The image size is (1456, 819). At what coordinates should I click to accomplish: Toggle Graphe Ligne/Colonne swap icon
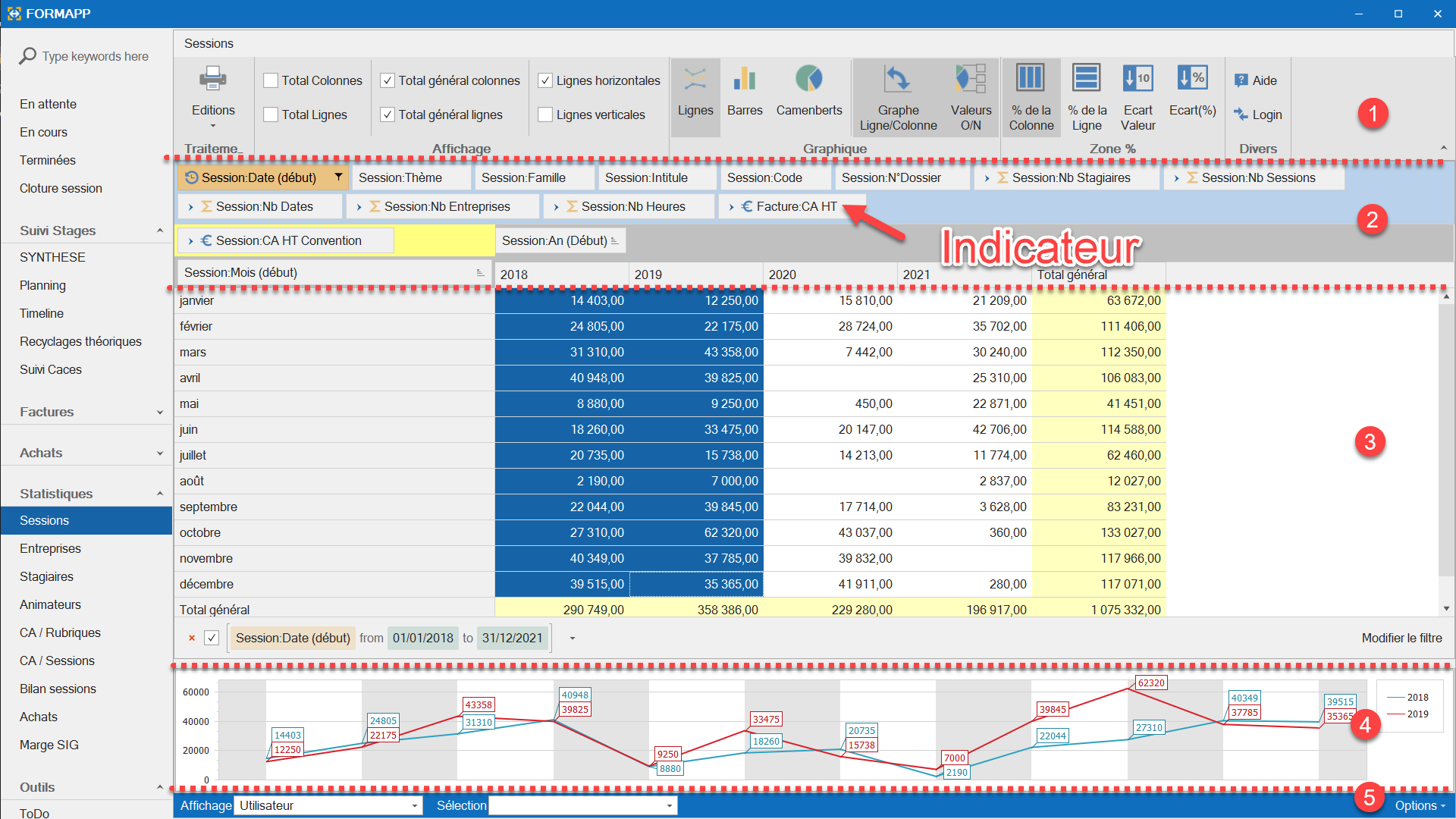[x=898, y=78]
